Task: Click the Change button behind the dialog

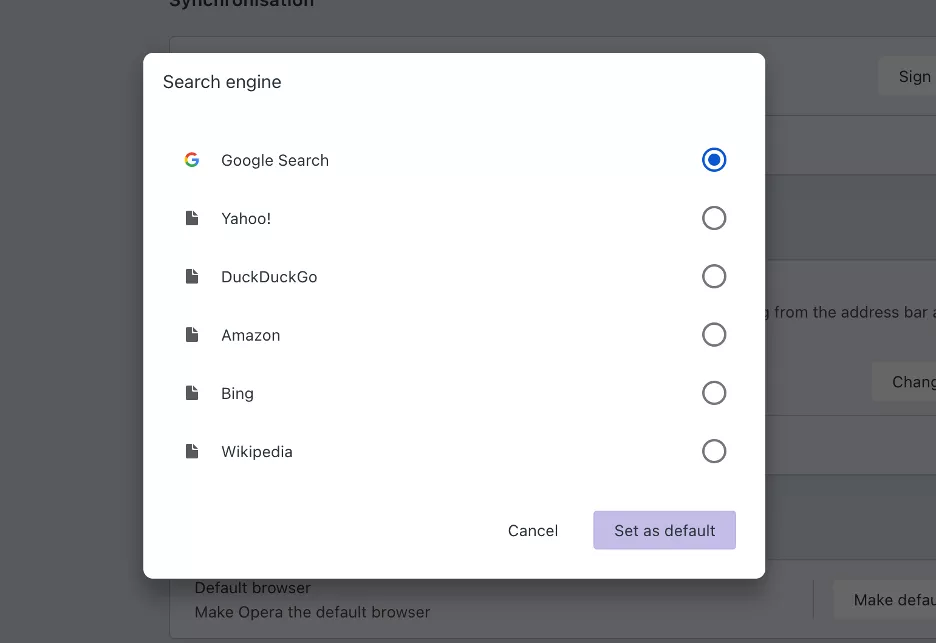Action: 905,382
